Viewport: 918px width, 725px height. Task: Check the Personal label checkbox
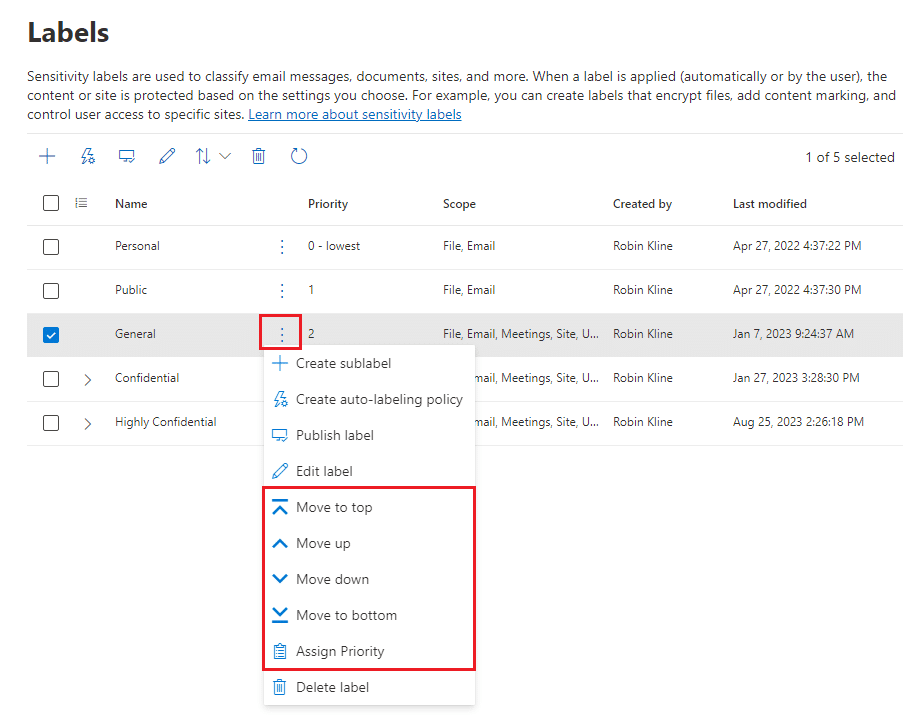[x=51, y=247]
